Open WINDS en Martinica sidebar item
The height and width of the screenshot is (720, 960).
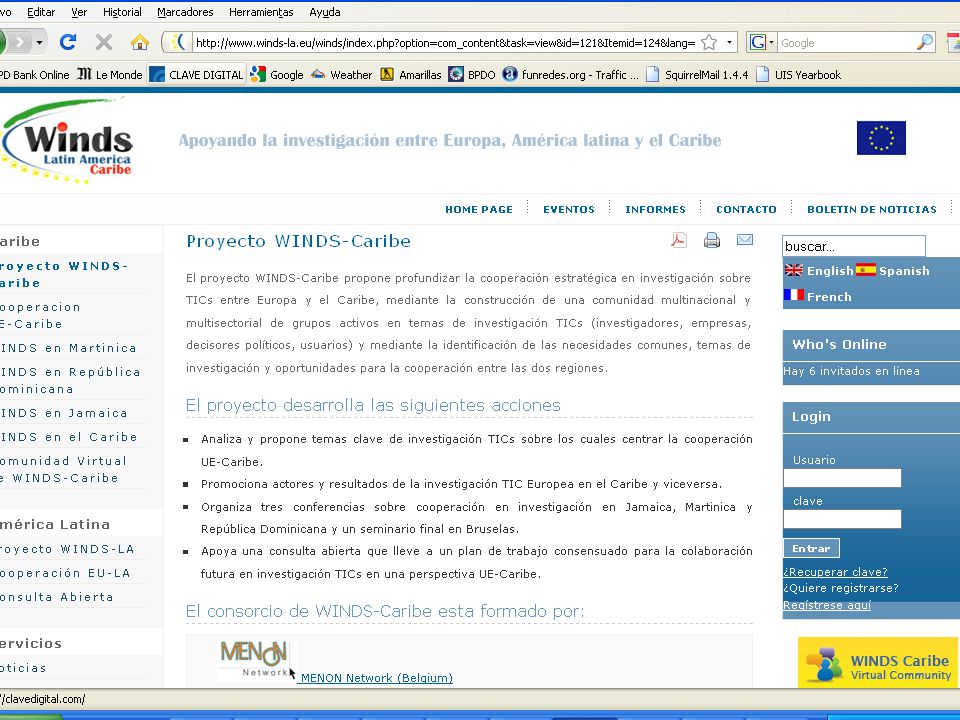(69, 348)
